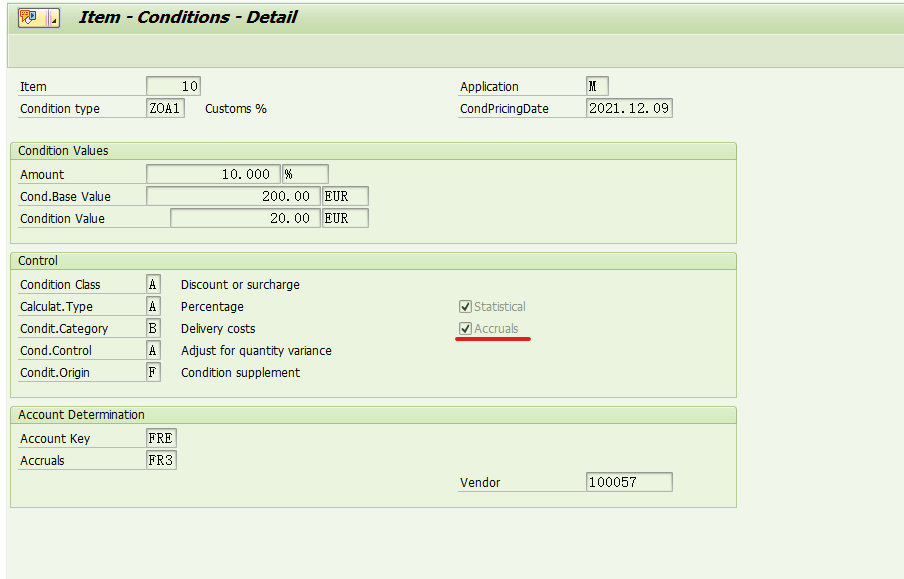Select the Cond.Base Value field 200.00
Viewport: 904px width, 579px height.
tap(233, 196)
